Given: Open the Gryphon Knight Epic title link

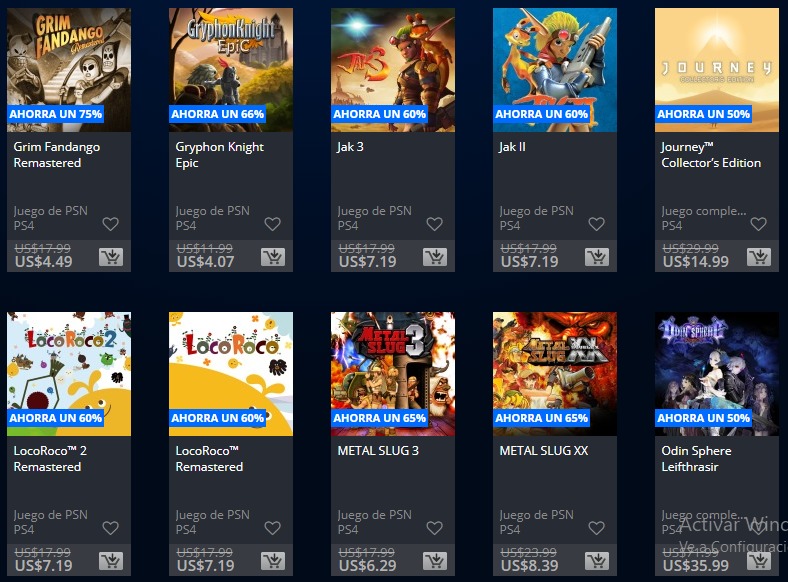Looking at the screenshot, I should coord(220,155).
